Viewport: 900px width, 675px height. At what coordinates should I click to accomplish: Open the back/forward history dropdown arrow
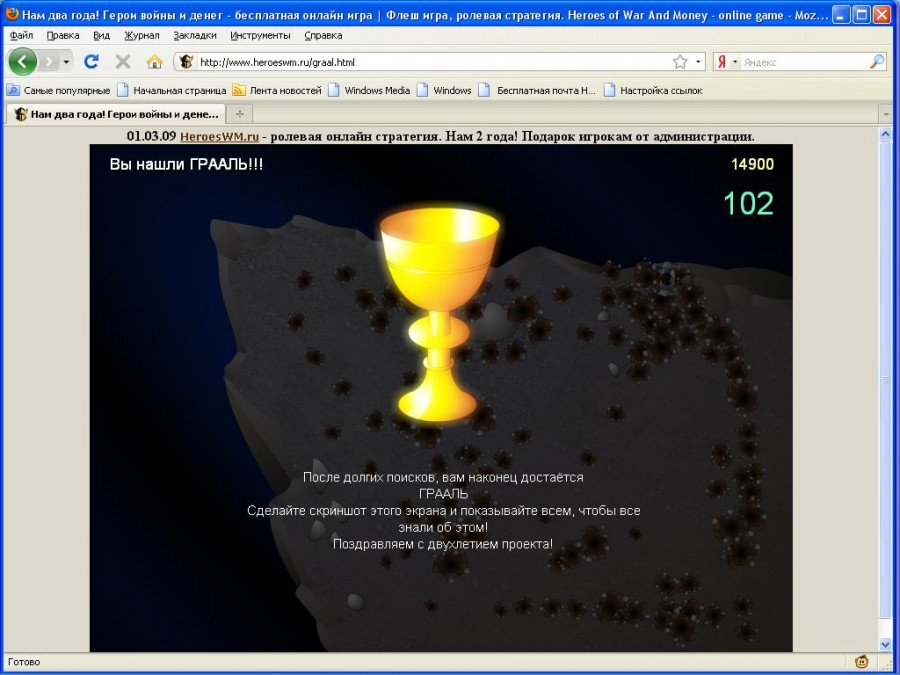click(x=67, y=61)
